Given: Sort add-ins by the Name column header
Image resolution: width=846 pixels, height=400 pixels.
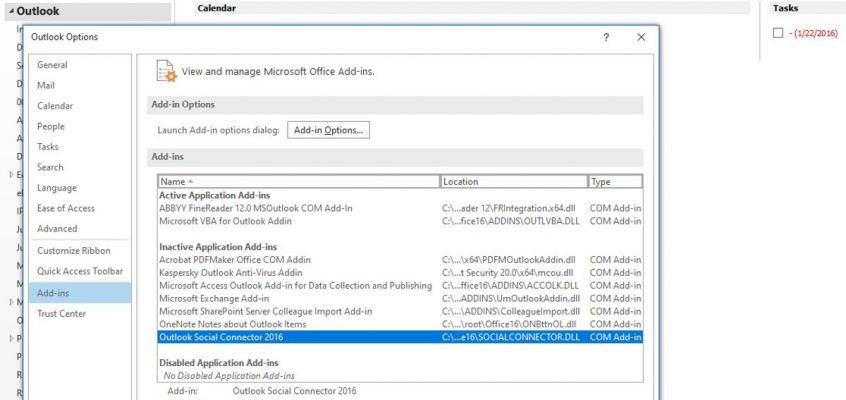Looking at the screenshot, I should coord(299,181).
